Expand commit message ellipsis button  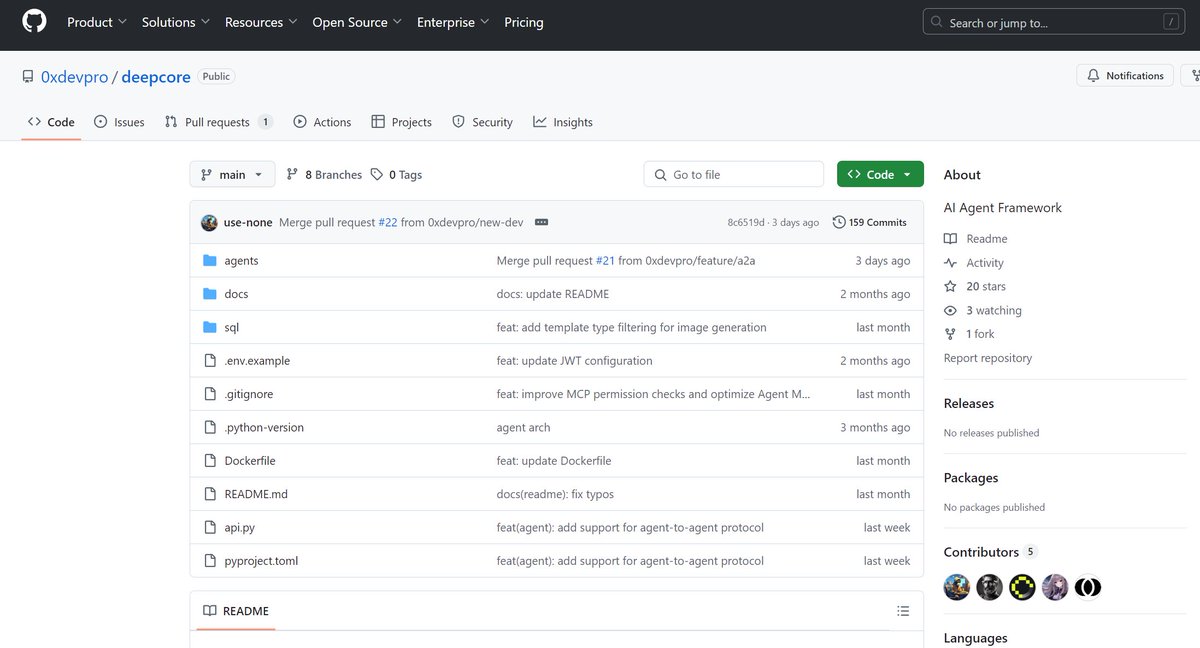pyautogui.click(x=542, y=222)
